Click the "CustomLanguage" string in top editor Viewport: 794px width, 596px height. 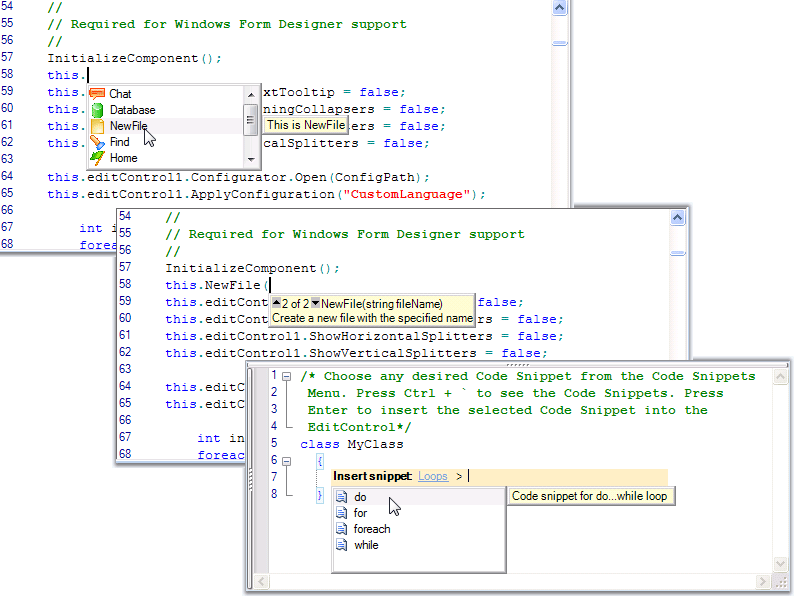407,194
